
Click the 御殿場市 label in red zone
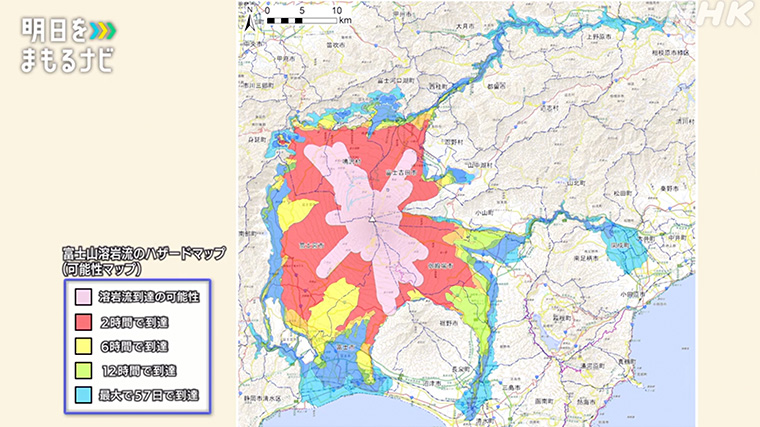click(x=441, y=266)
